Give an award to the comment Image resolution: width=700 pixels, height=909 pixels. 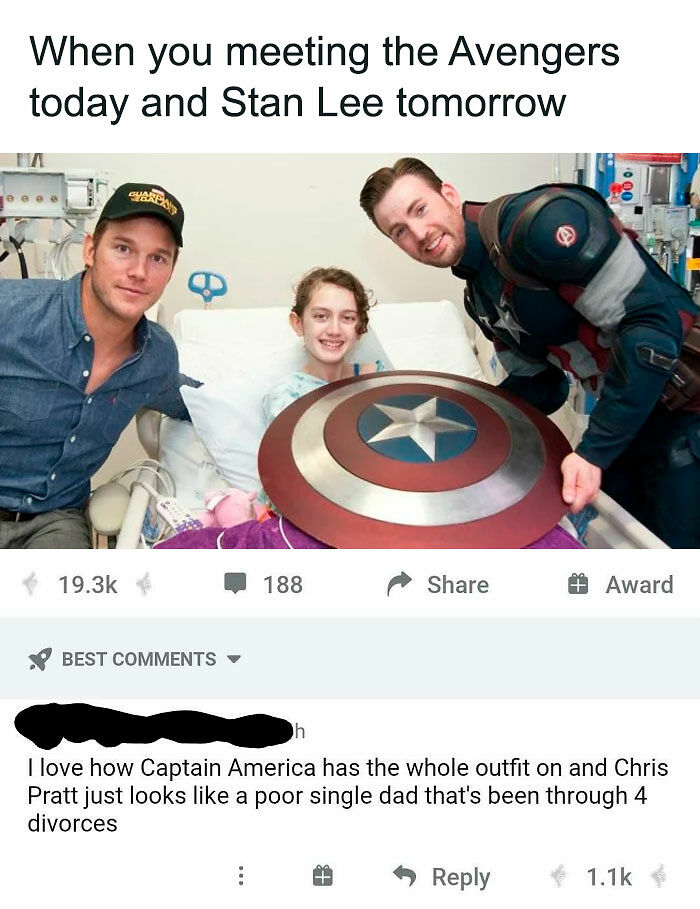(322, 876)
